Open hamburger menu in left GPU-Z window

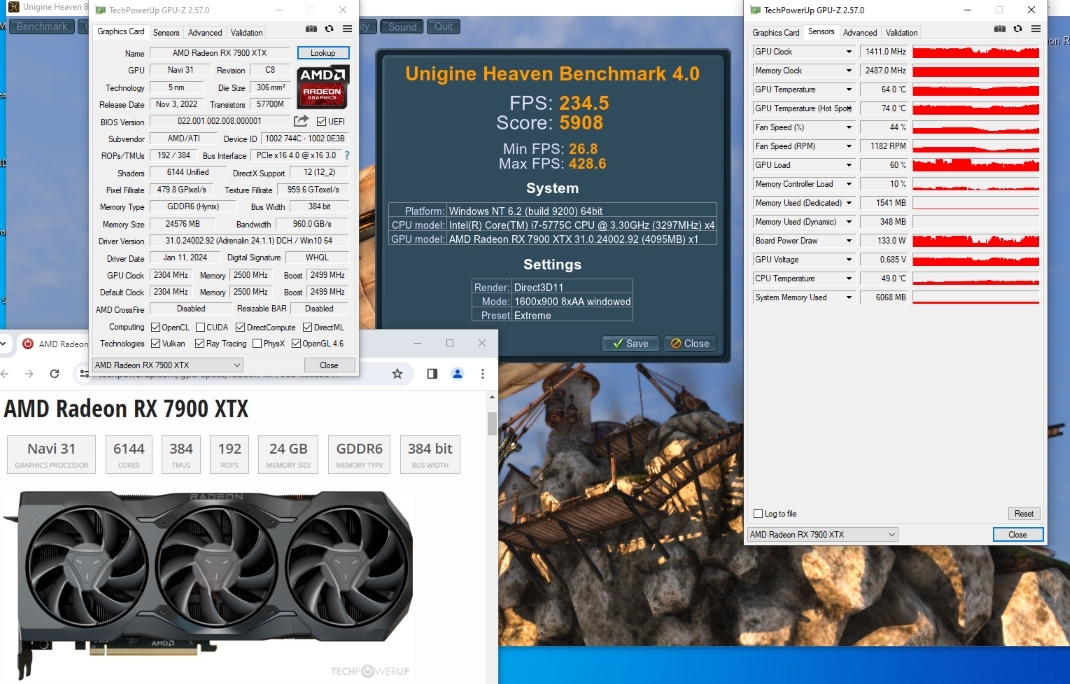(x=347, y=29)
